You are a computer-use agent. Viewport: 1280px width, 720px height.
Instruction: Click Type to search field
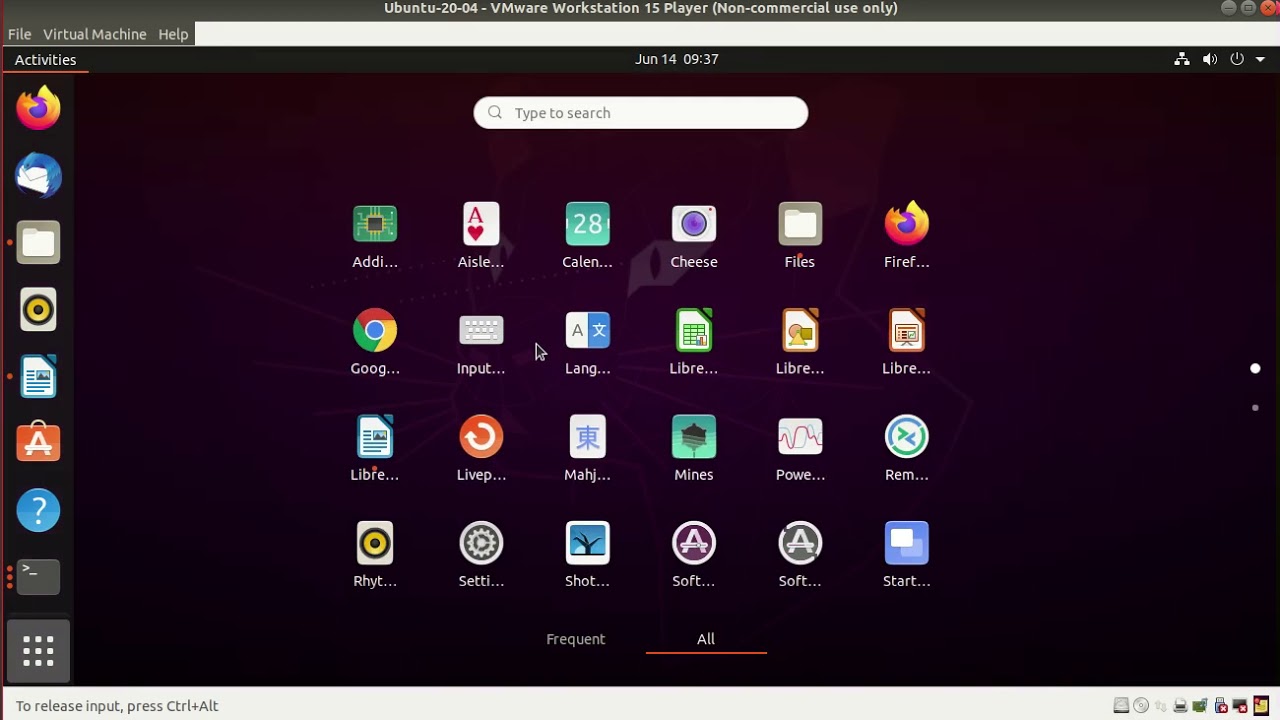641,113
